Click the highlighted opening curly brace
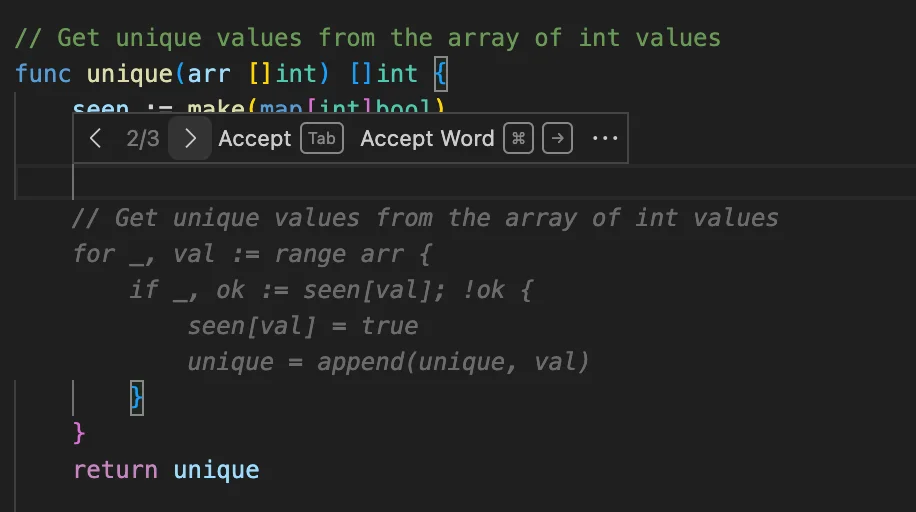Viewport: 916px width, 512px height. 440,73
